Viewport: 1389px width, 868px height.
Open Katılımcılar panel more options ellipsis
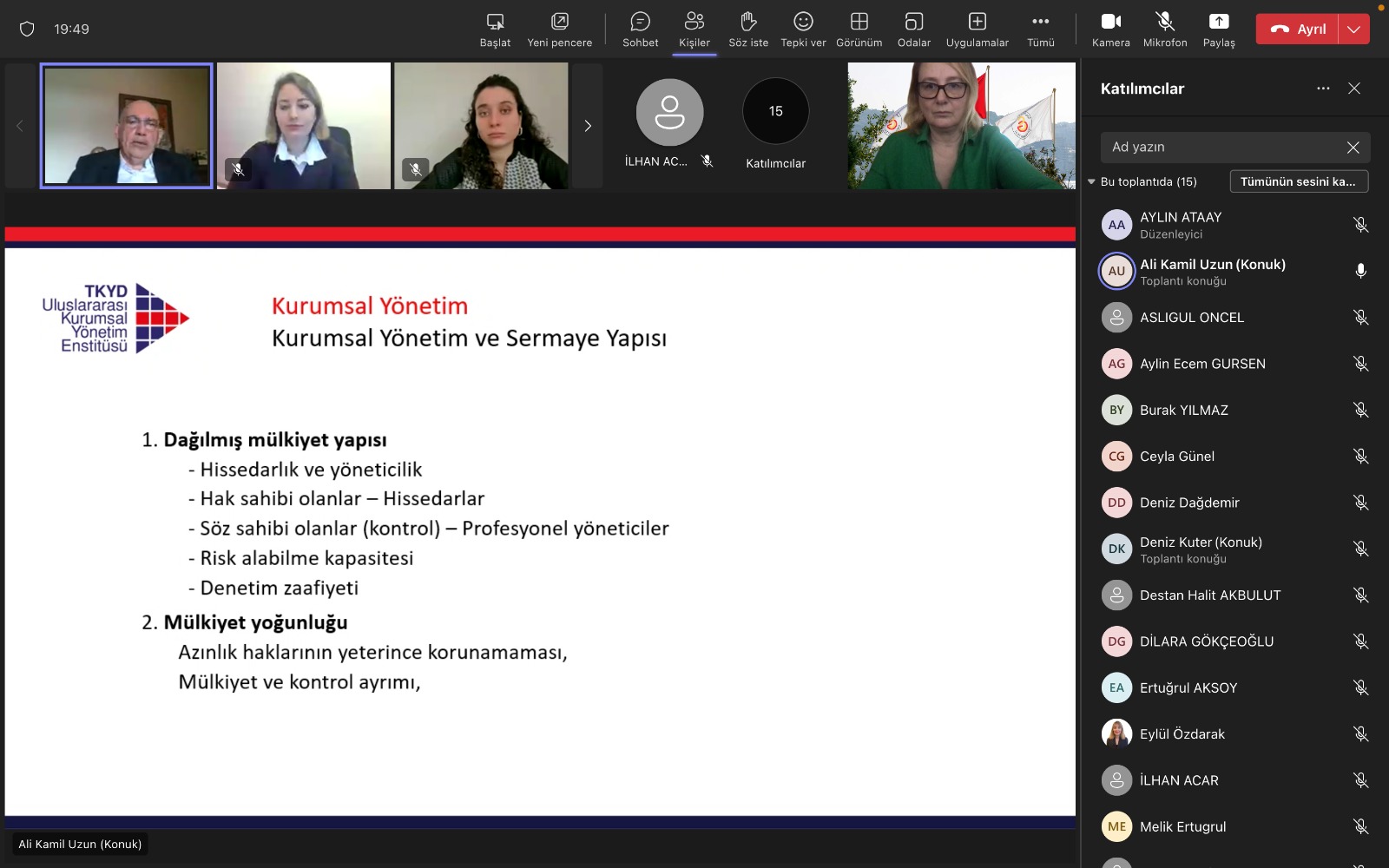tap(1323, 89)
